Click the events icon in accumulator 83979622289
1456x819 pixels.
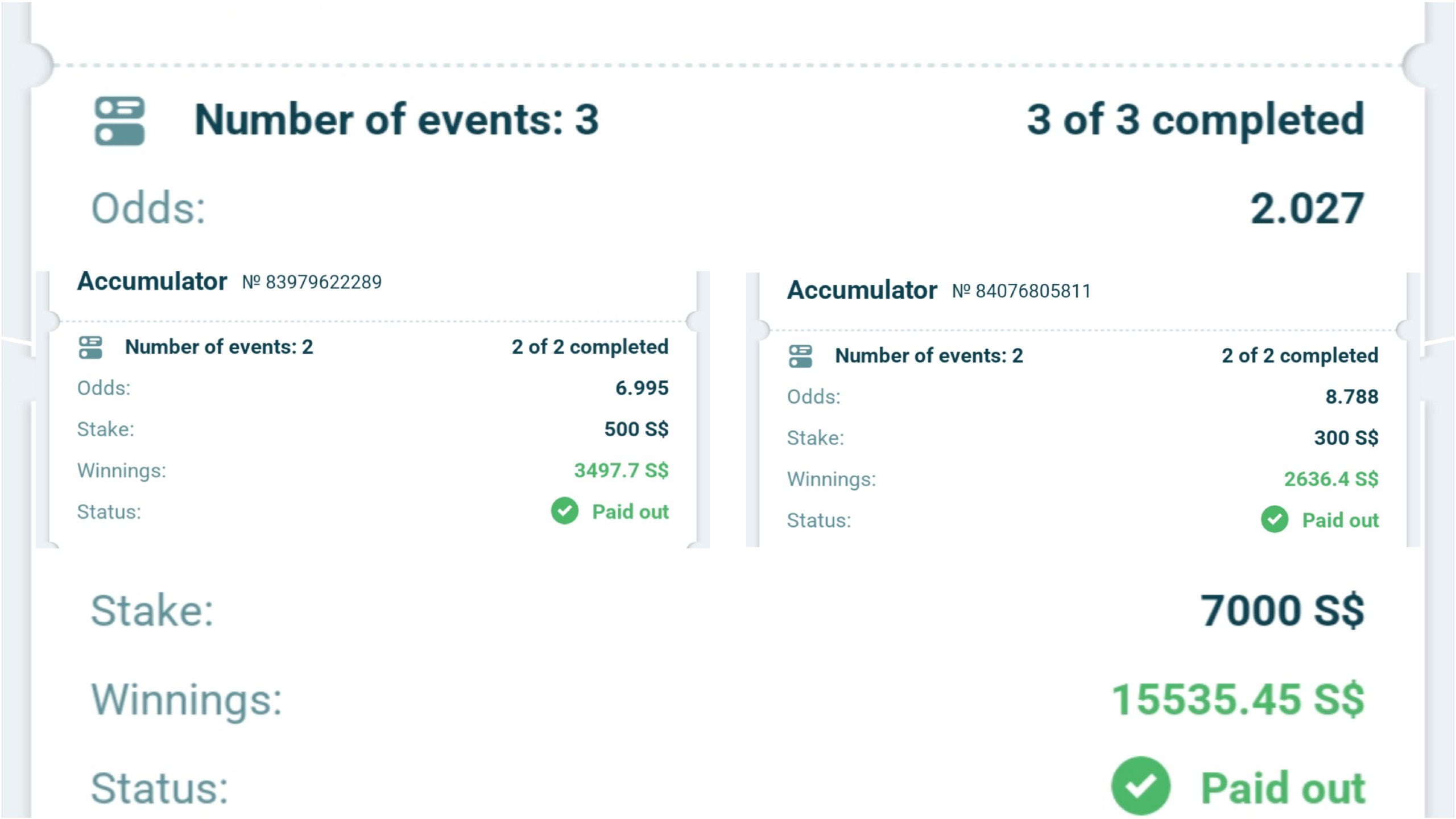pos(90,348)
